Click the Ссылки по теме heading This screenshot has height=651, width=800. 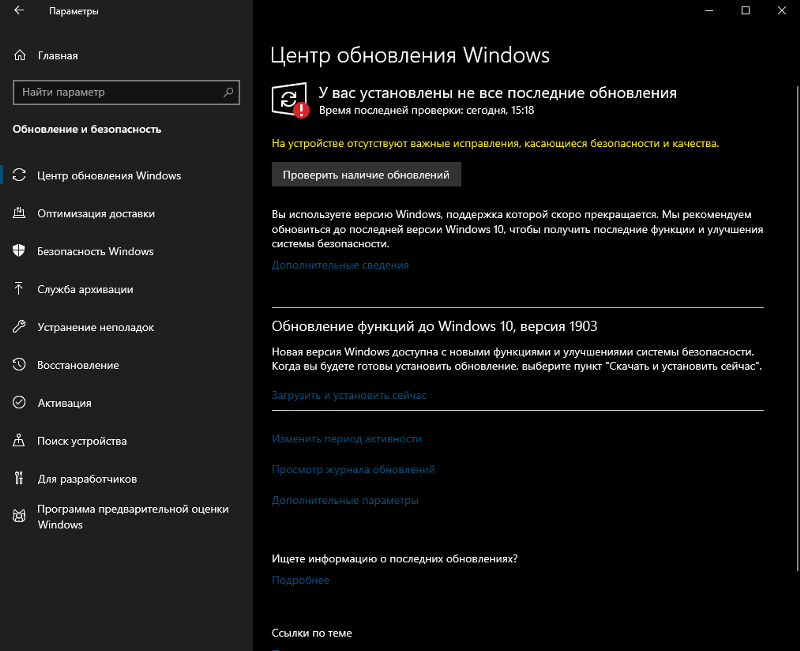click(312, 633)
